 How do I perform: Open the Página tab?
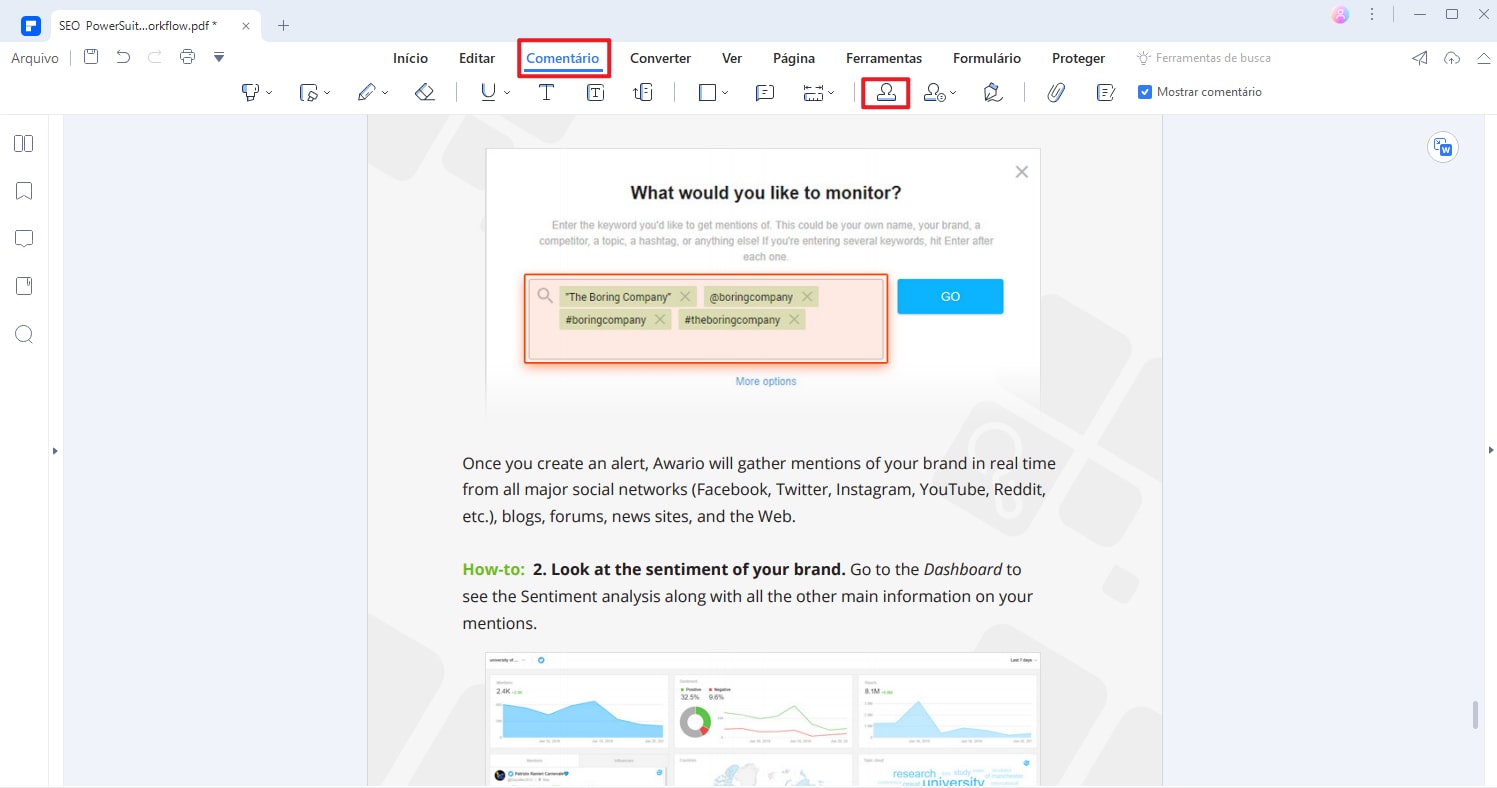(x=794, y=58)
